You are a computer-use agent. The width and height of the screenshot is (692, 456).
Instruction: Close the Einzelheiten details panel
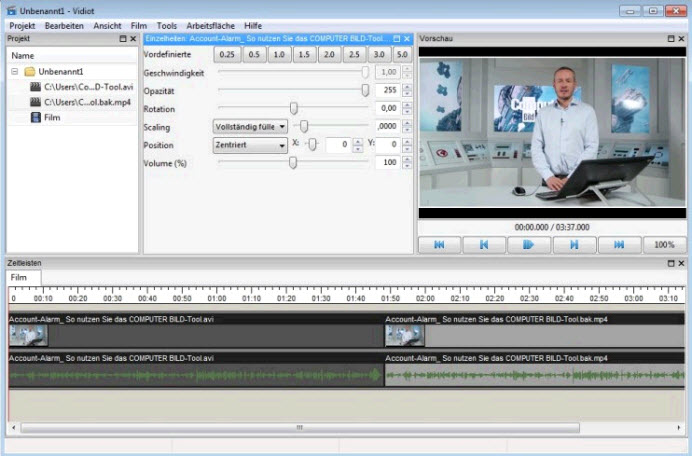point(407,39)
